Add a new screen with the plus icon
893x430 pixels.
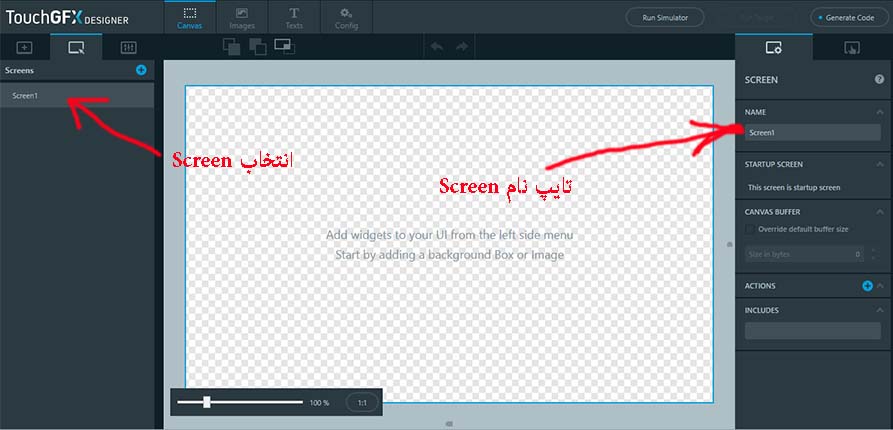pyautogui.click(x=141, y=70)
